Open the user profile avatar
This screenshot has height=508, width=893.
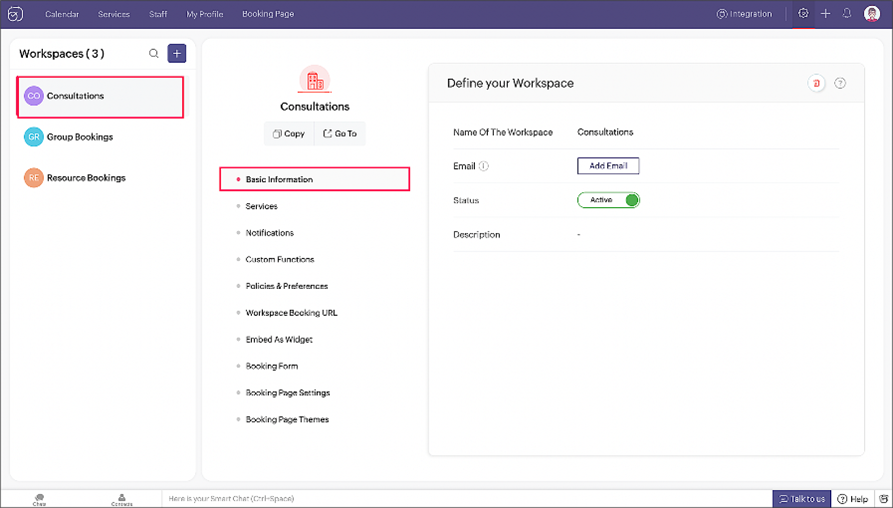tap(871, 14)
